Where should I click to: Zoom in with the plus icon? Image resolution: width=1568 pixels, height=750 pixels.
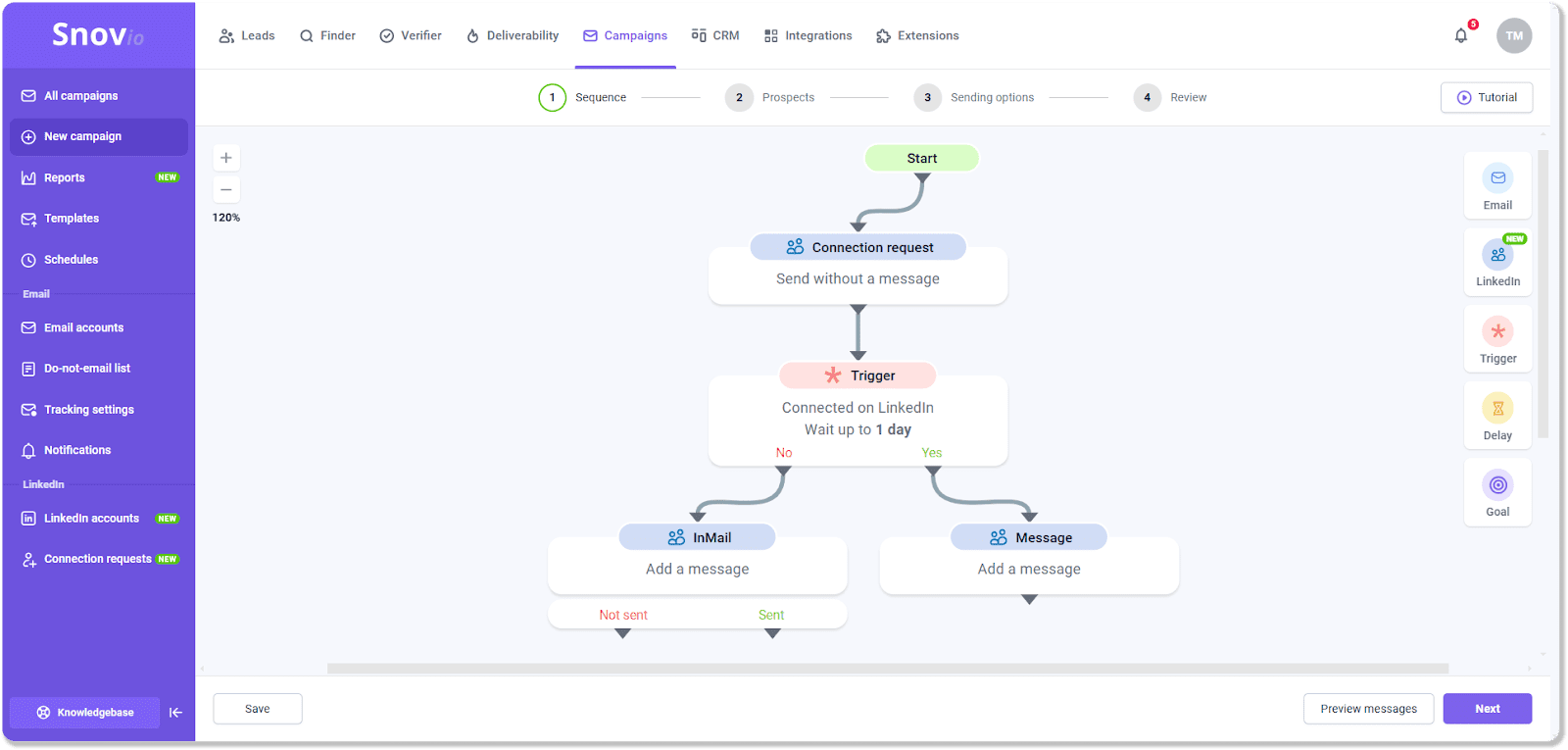226,158
